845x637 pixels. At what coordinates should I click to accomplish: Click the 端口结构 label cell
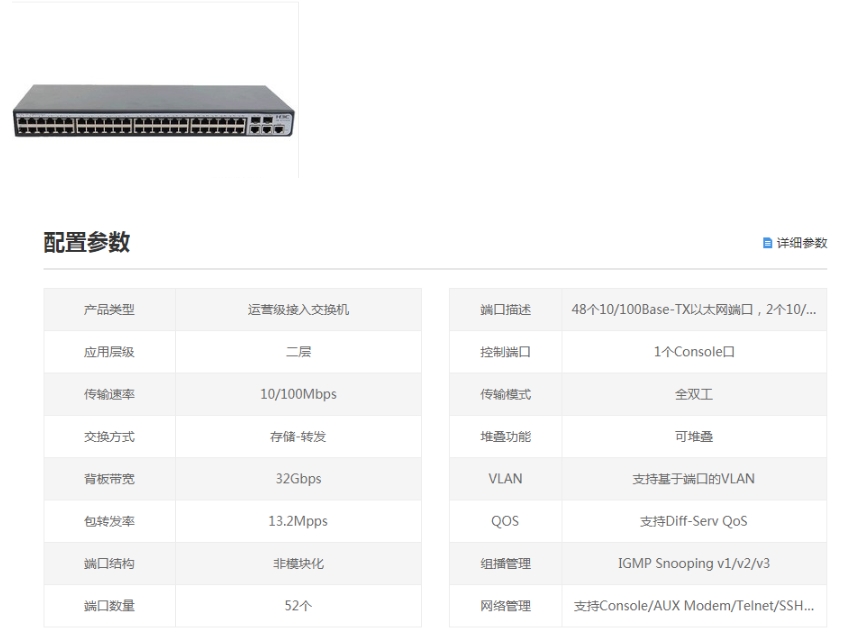tap(109, 563)
